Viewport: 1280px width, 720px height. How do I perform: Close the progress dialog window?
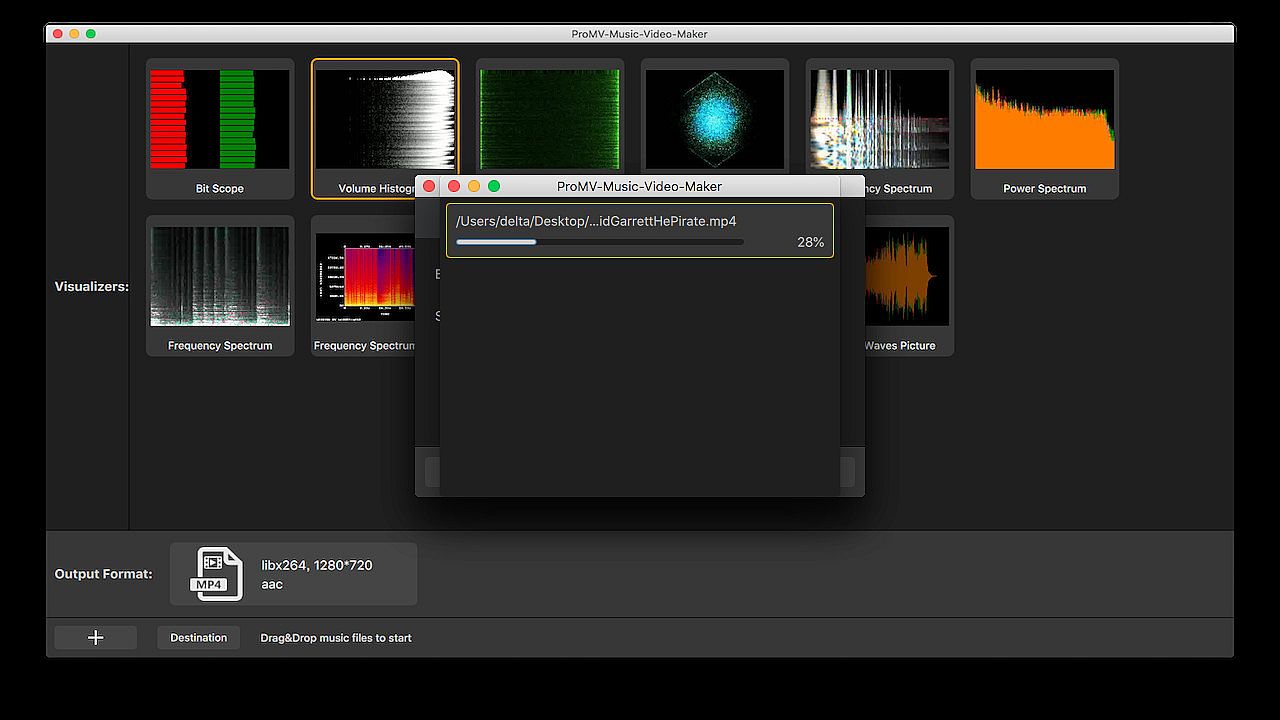click(x=454, y=186)
